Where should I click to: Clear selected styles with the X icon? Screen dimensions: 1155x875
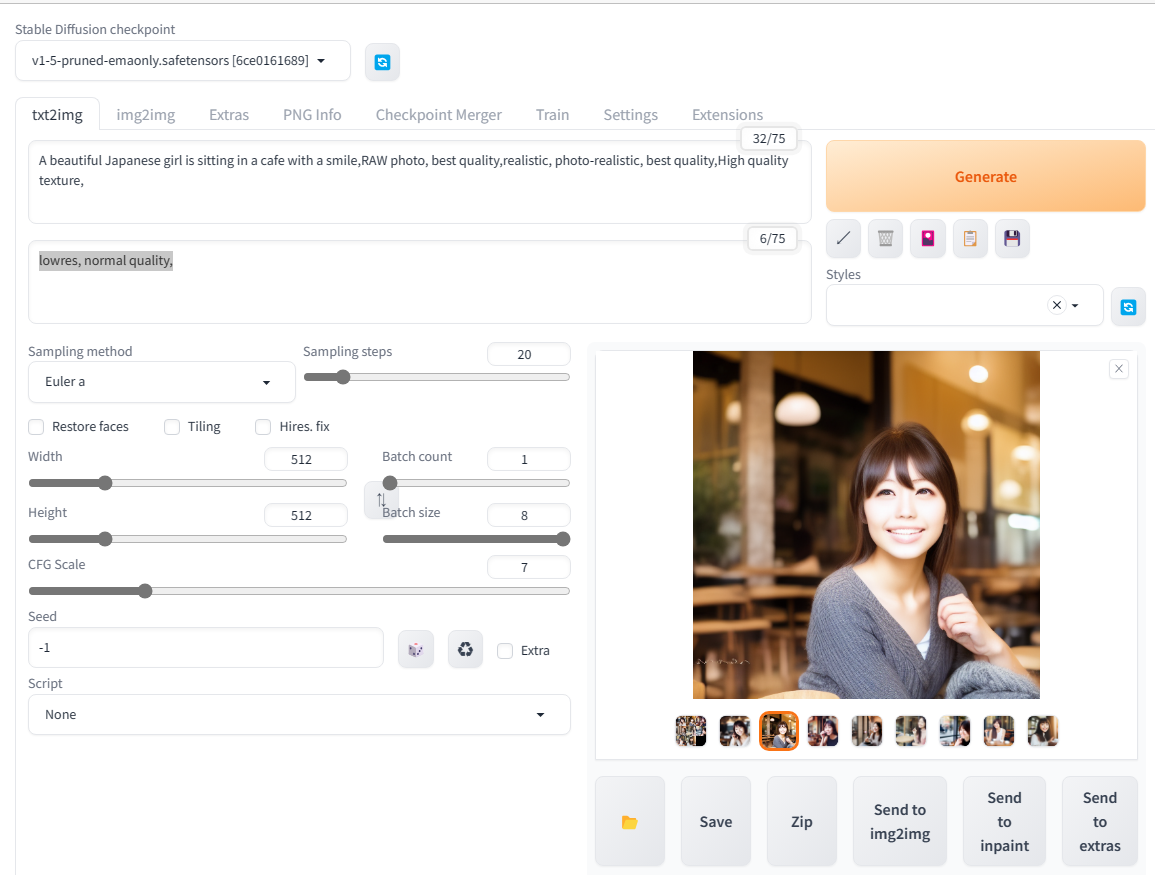coord(1056,305)
